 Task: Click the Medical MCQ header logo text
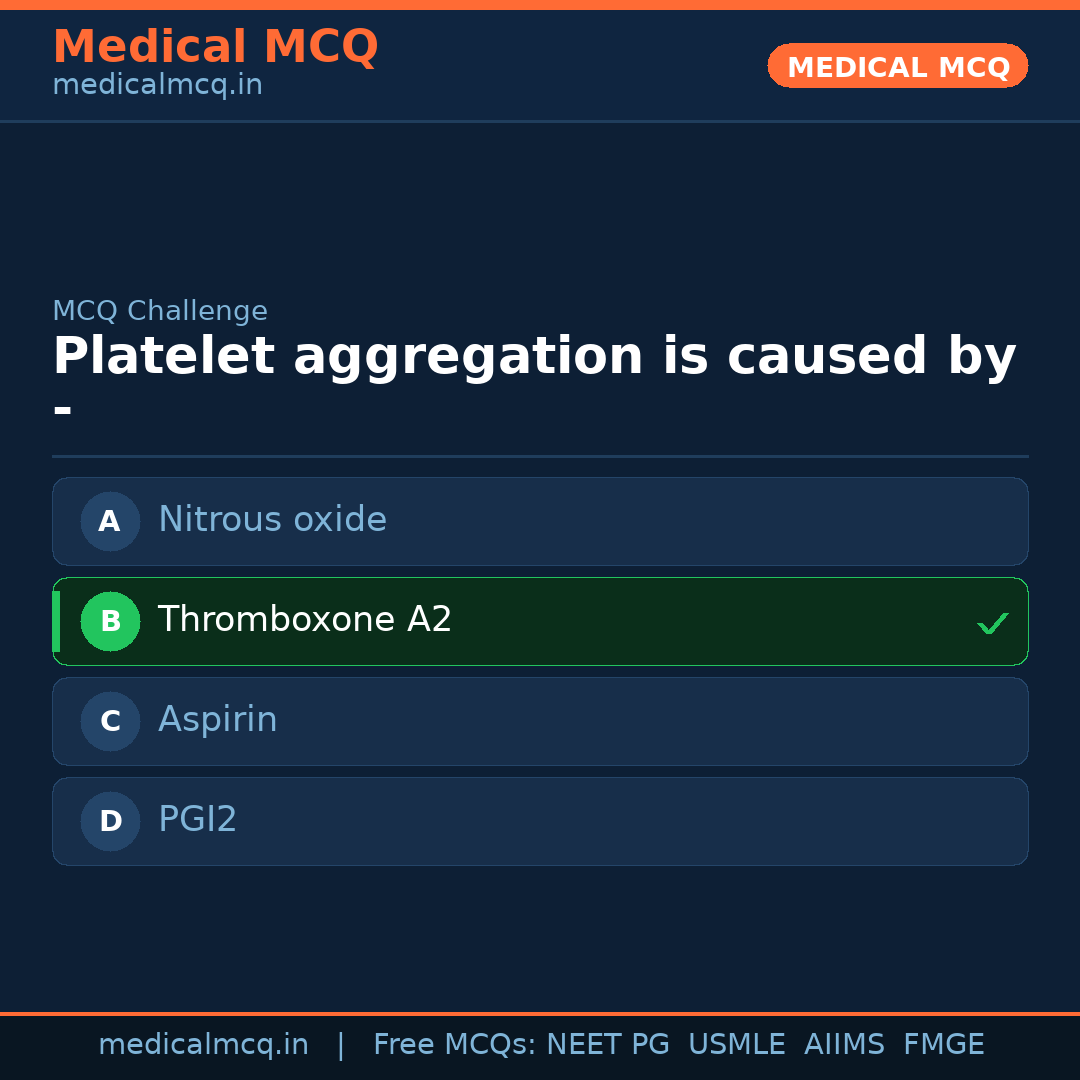point(215,46)
